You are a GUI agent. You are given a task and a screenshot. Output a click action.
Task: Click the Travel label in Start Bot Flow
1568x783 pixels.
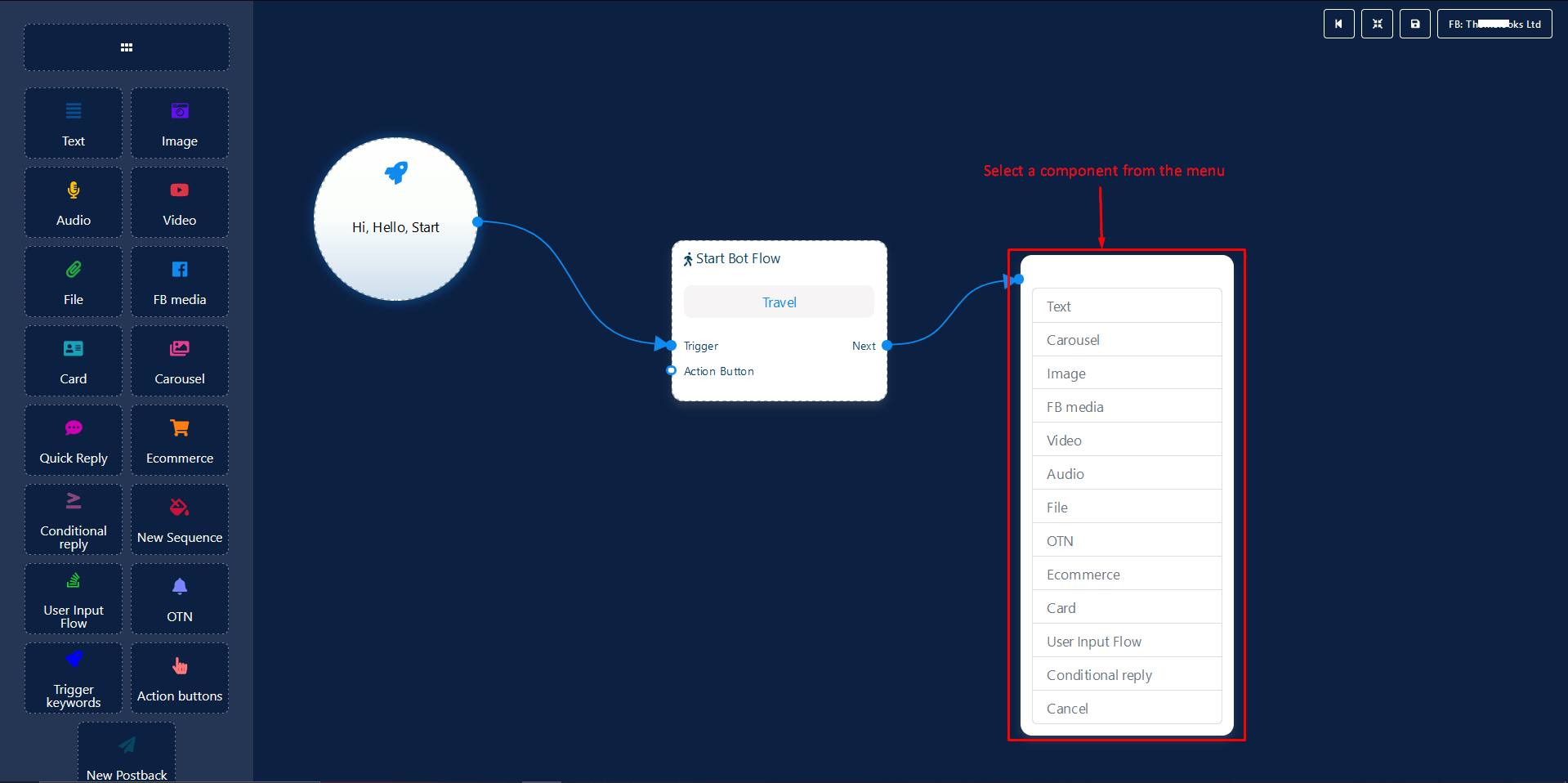[779, 302]
